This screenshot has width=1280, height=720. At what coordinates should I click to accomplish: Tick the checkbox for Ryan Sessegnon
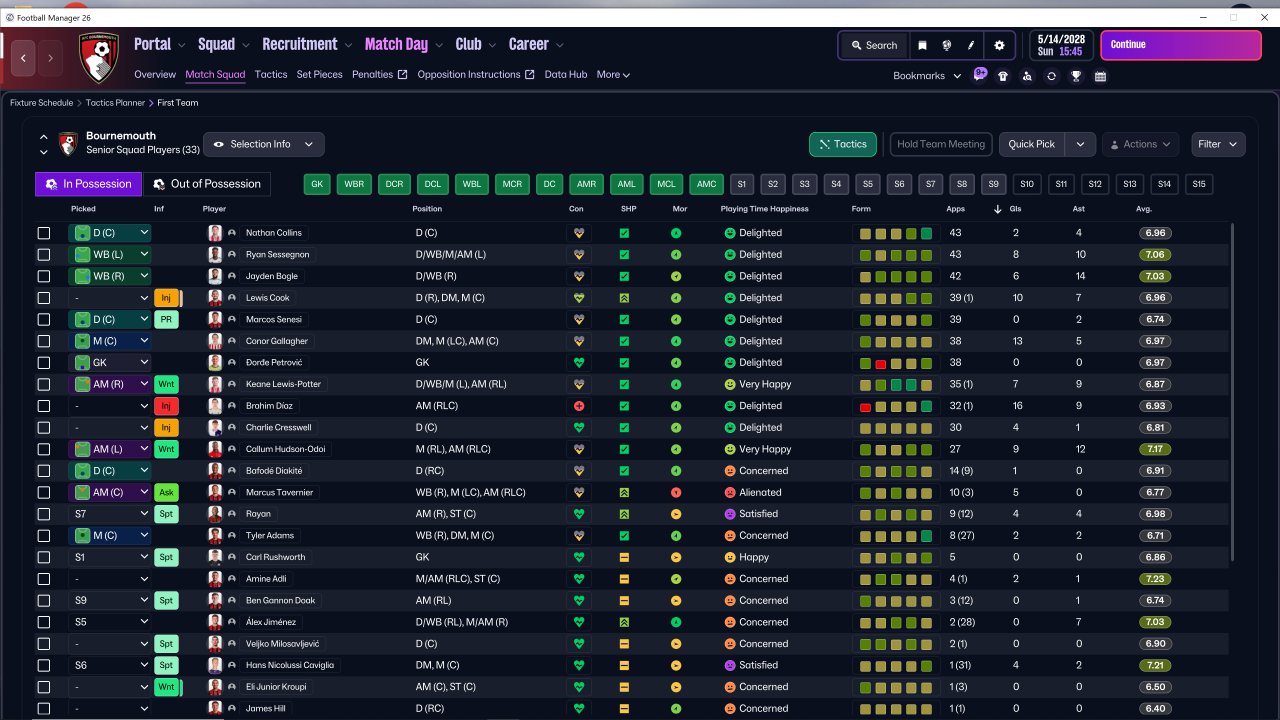point(44,255)
